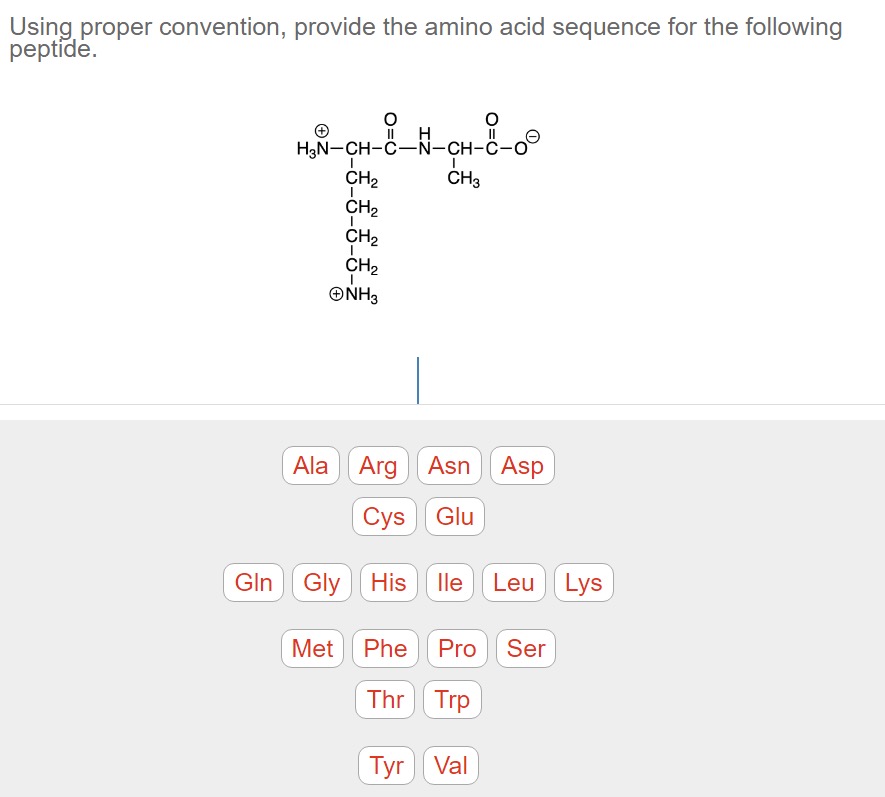Choose the Phe option
The width and height of the screenshot is (885, 797).
(x=385, y=648)
